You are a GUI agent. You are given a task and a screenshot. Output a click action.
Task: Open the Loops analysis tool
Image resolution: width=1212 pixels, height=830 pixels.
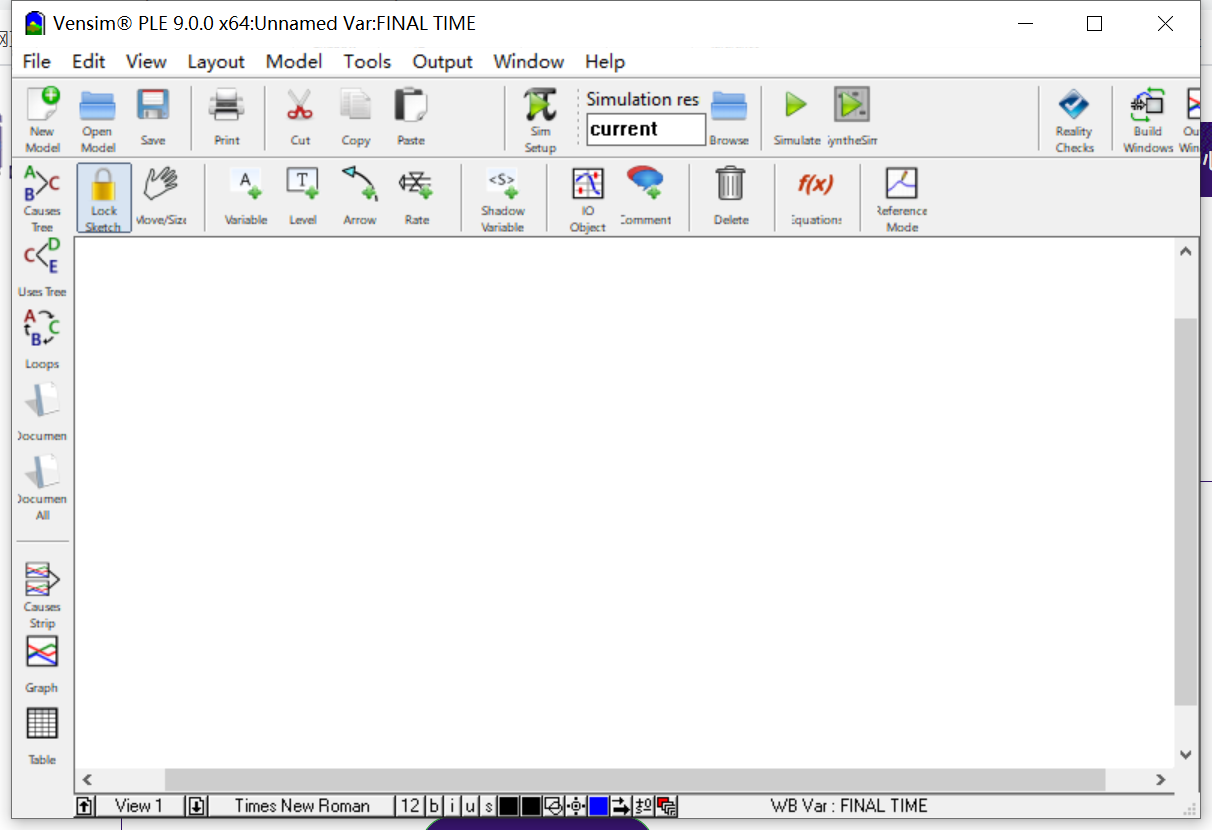click(42, 339)
